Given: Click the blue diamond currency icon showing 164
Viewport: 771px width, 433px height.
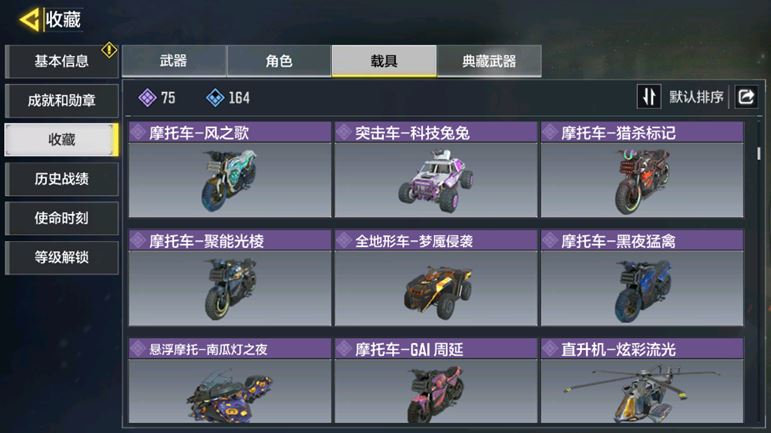Looking at the screenshot, I should coord(215,98).
